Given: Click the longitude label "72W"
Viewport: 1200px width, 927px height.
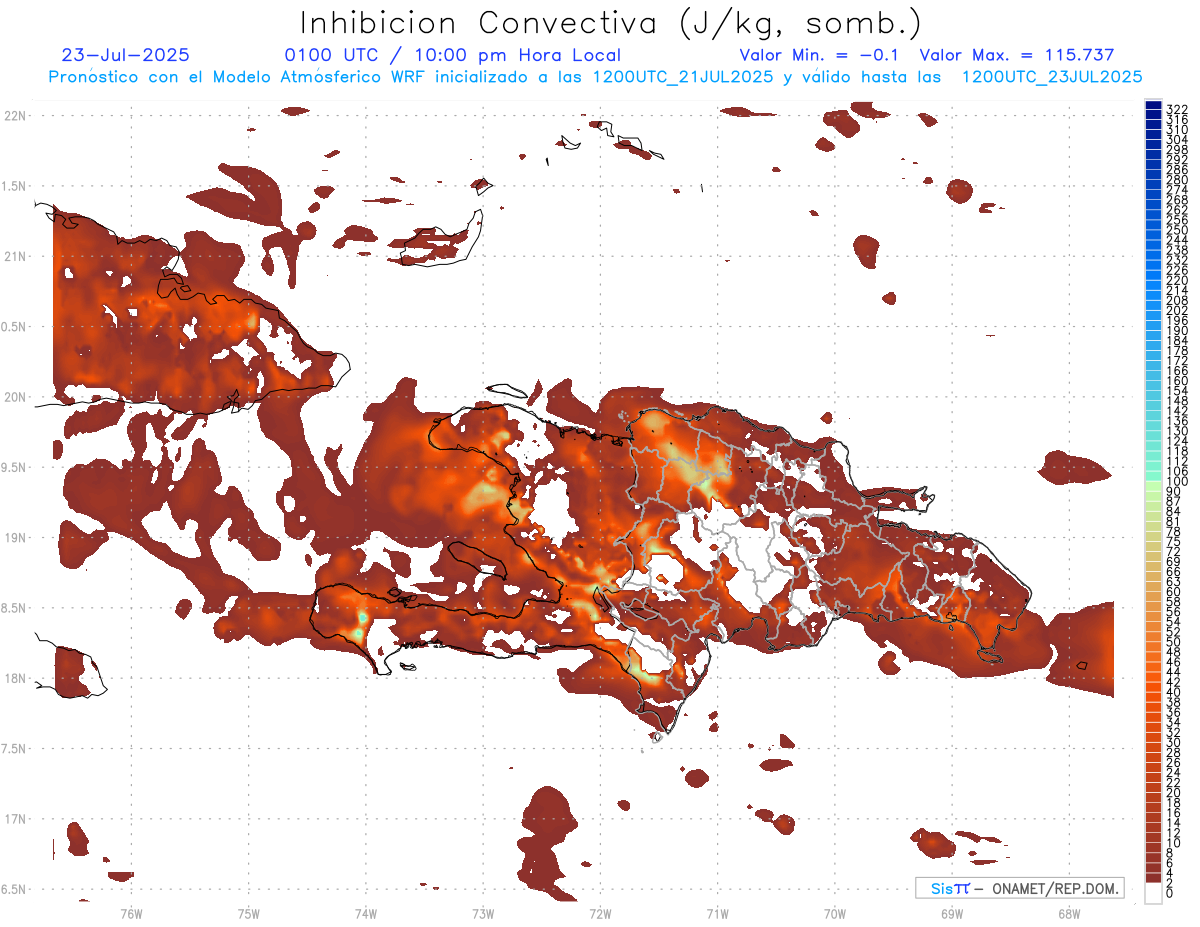Looking at the screenshot, I should pos(600,913).
